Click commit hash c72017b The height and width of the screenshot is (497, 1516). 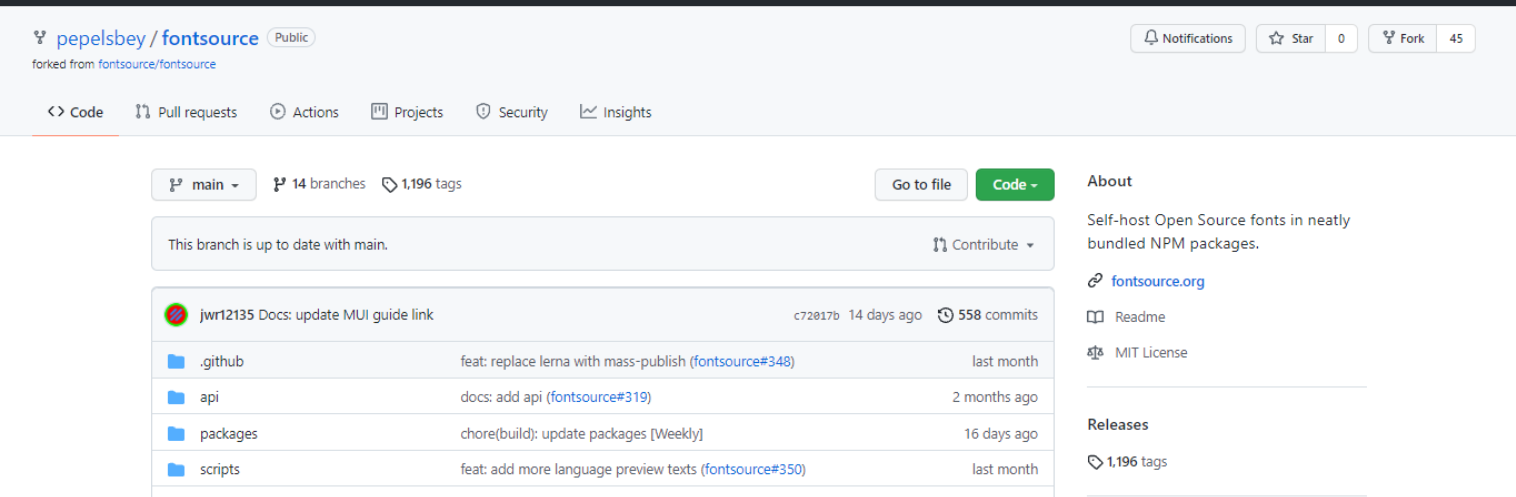816,315
